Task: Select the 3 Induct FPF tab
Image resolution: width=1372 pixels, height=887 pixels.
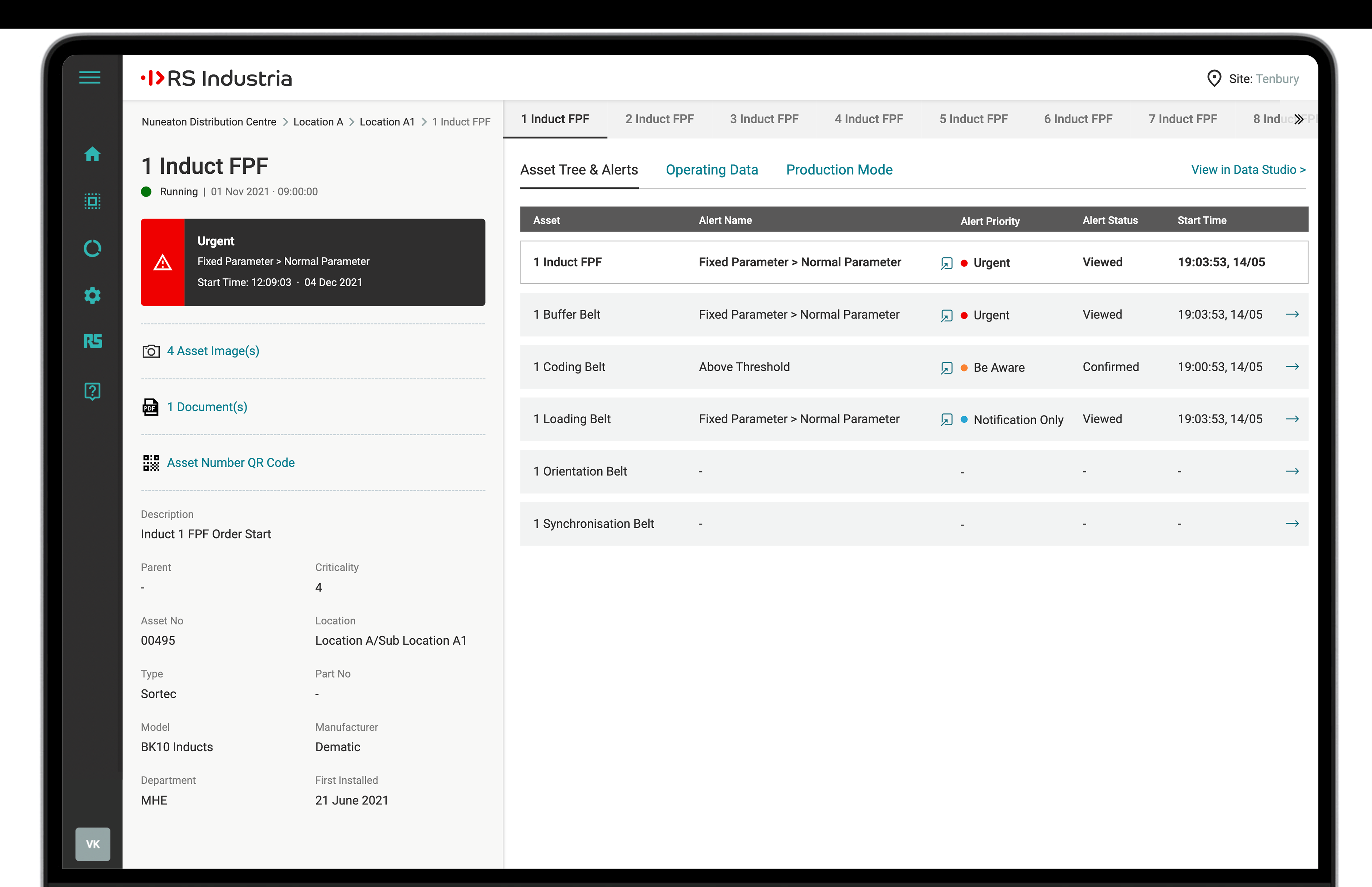Action: point(764,119)
